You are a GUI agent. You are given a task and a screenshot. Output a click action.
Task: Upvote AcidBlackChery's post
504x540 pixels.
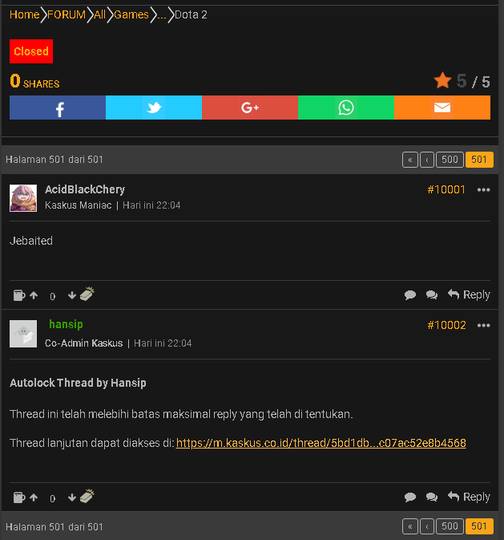point(34,295)
